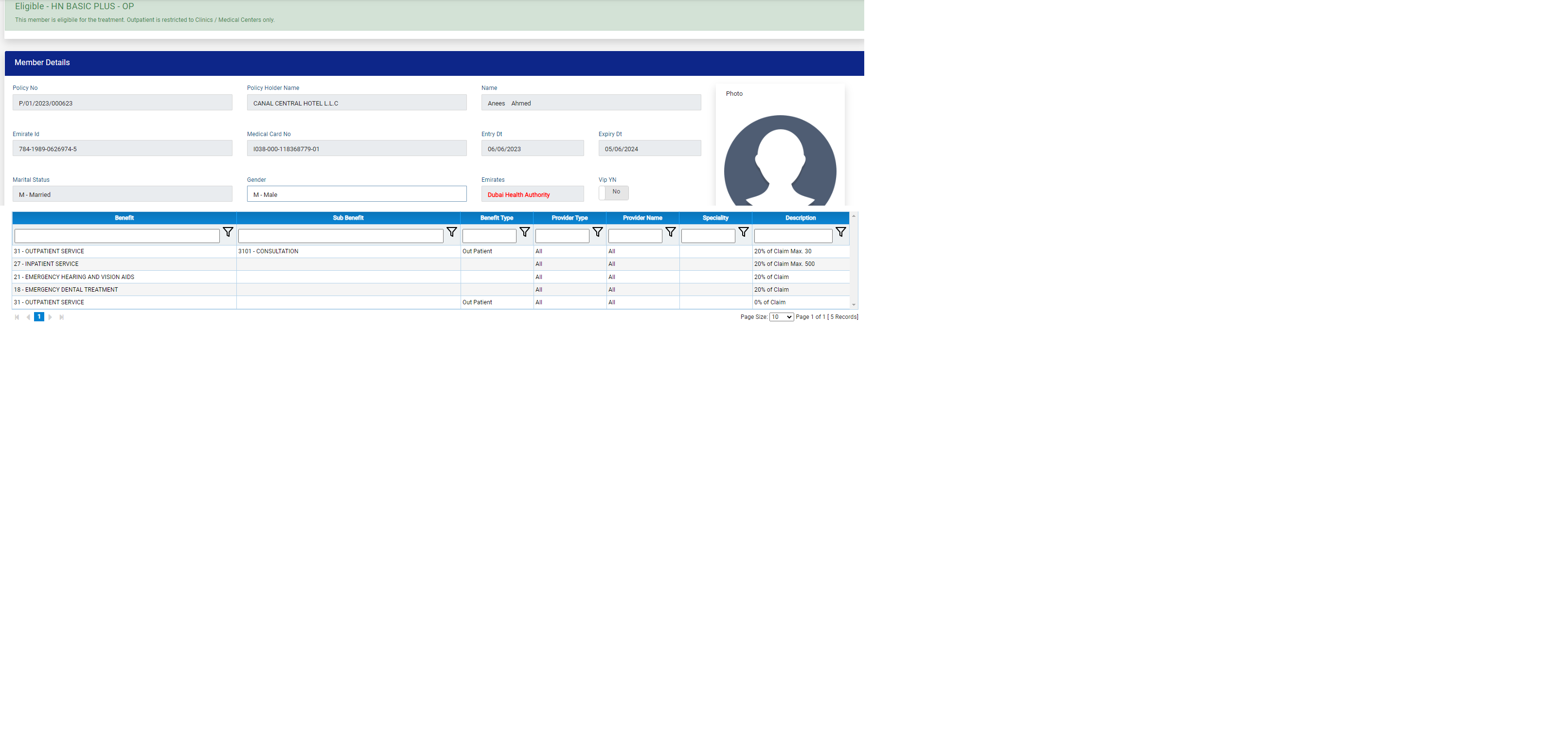The image size is (1568, 735).
Task: Click the Speciality column filter icon
Action: (743, 232)
